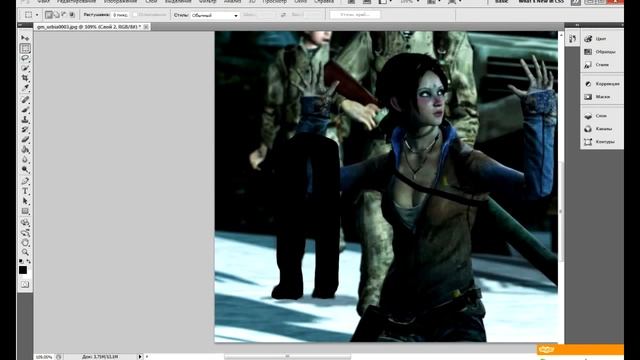
Task: Select the Eyedropper tool
Action: tap(25, 87)
